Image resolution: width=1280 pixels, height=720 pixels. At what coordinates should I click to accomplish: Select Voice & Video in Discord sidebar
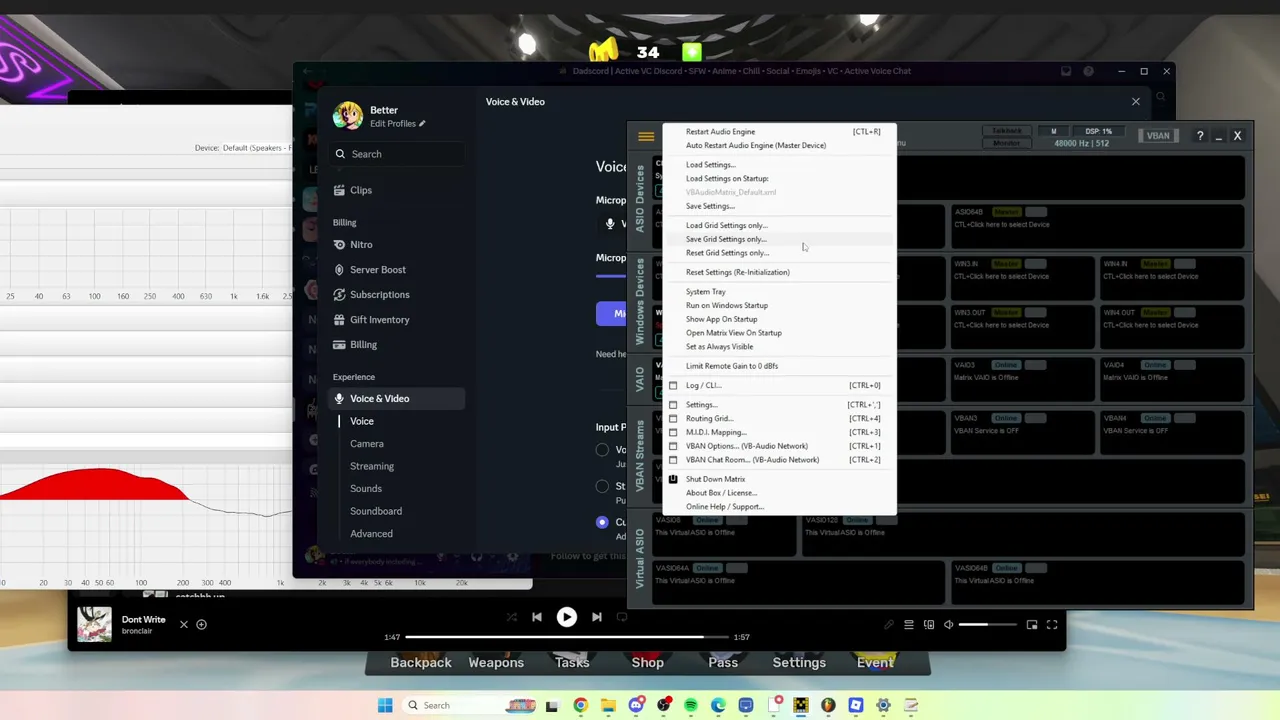tap(398, 399)
